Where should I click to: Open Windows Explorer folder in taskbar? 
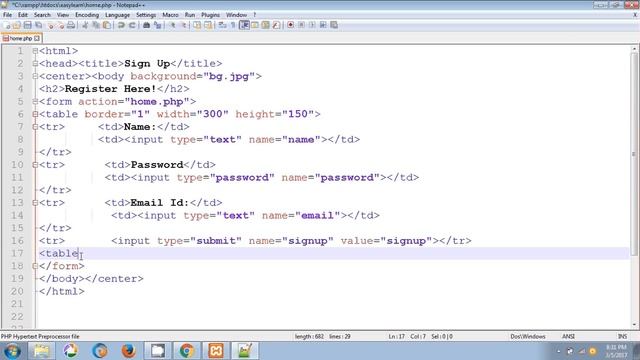[x=41, y=351]
